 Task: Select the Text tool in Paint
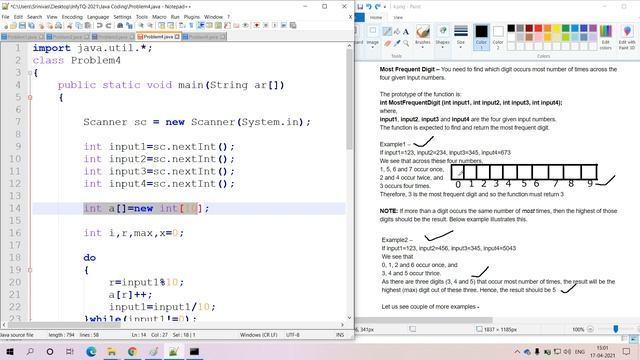[x=406, y=32]
